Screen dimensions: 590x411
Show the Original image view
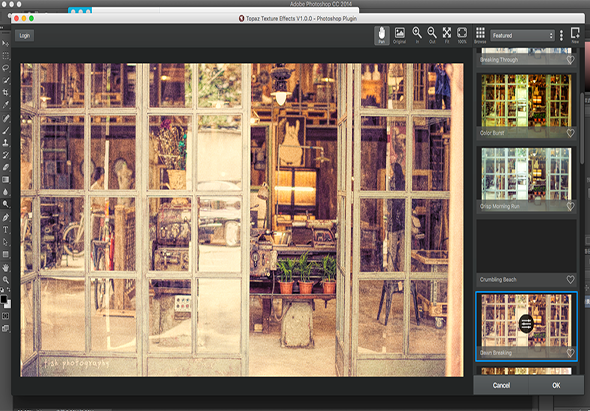pos(400,35)
